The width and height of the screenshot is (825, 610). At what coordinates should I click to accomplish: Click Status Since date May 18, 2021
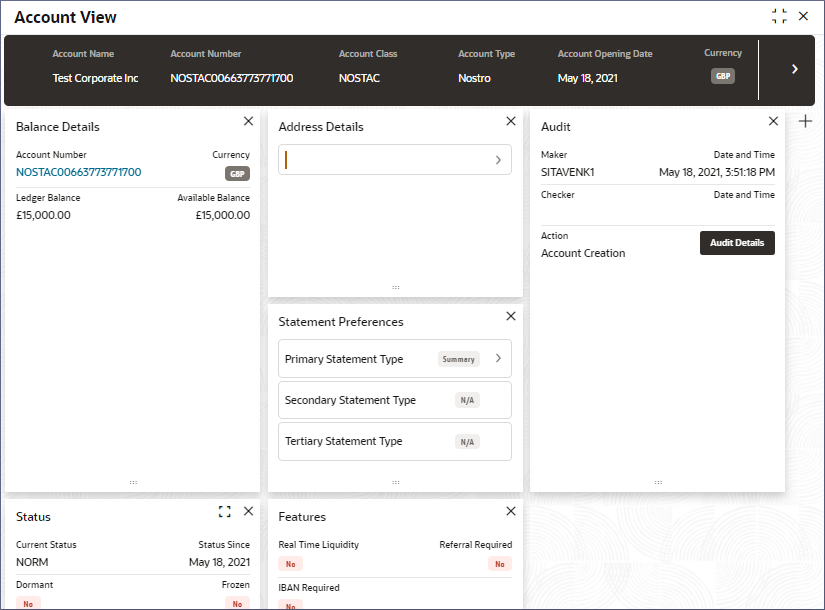[x=219, y=562]
